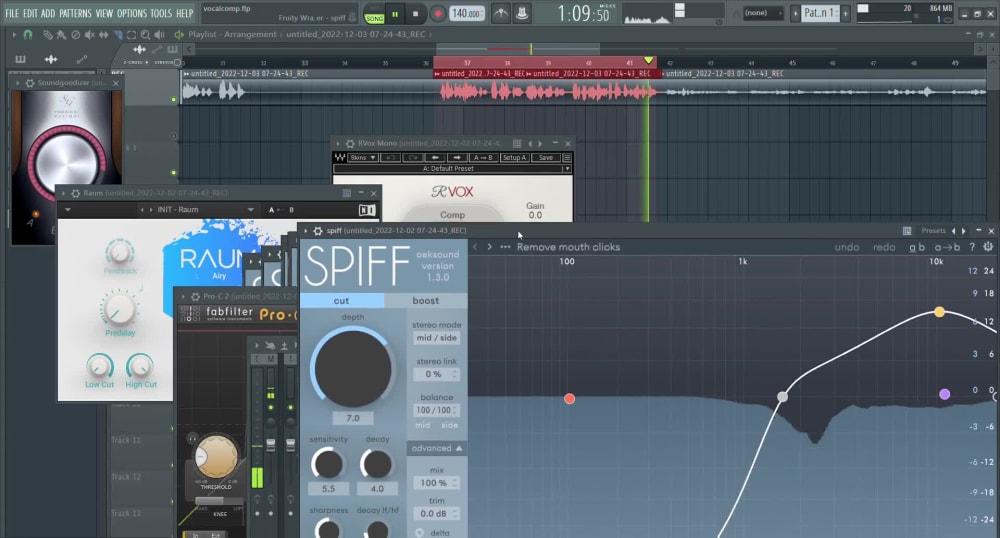
Task: Open Soundgoodizer plugin gear settings
Action: [29, 83]
